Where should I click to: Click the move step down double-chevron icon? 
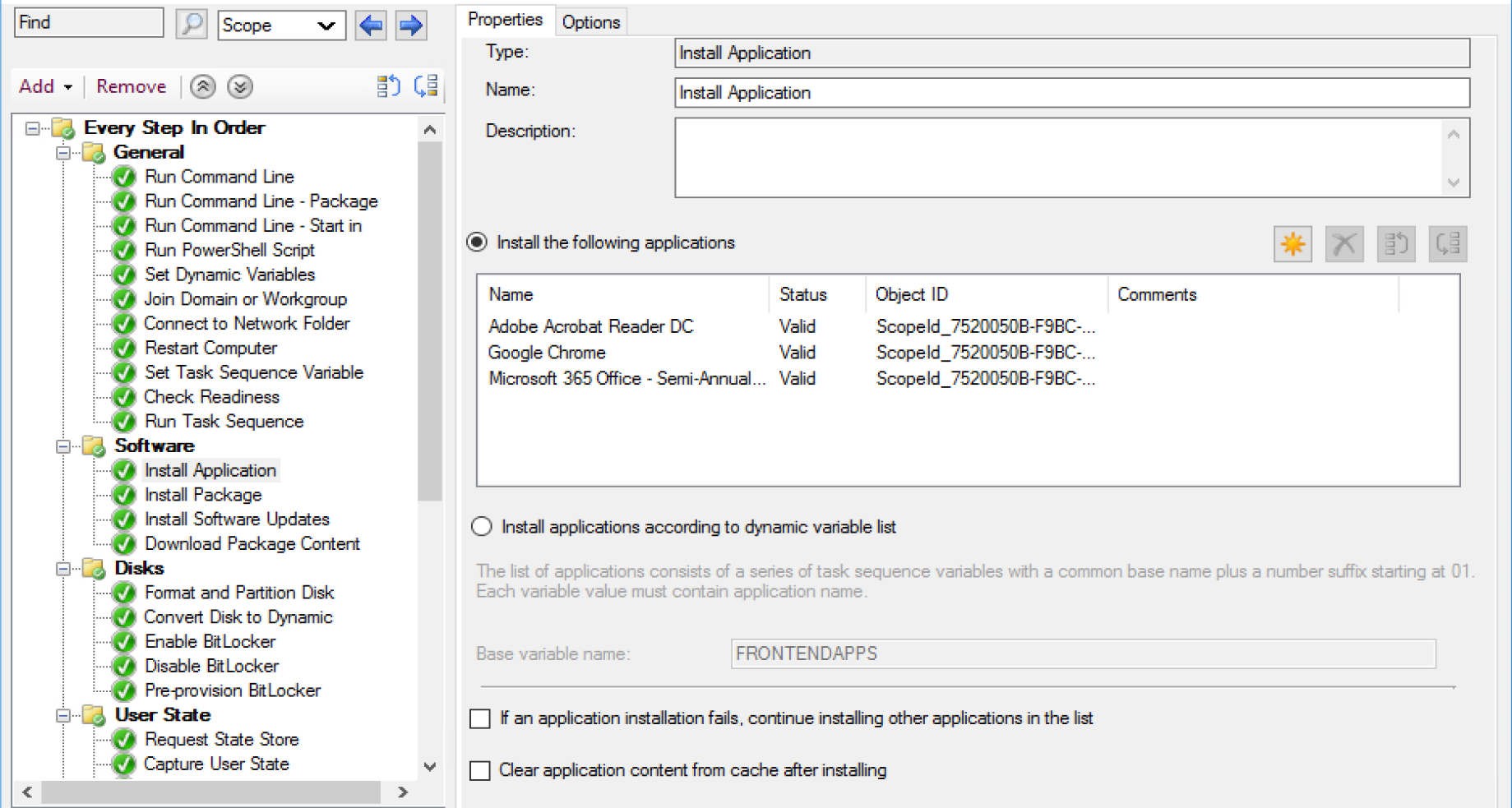tap(240, 86)
